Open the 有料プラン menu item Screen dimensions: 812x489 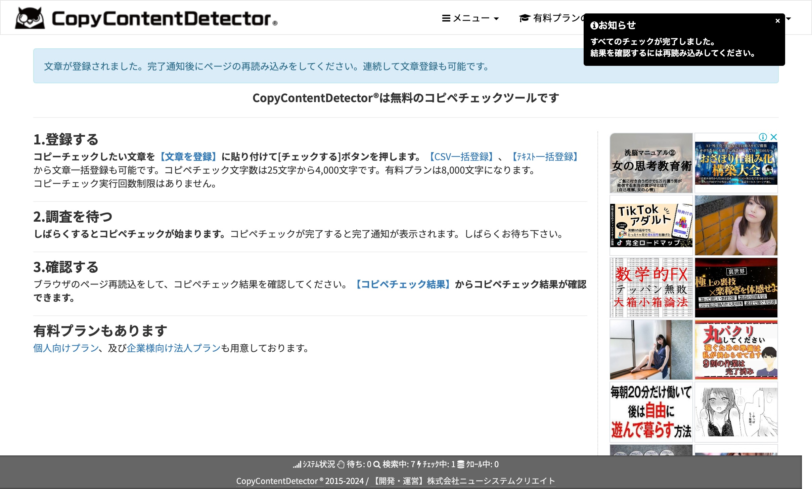(x=551, y=18)
